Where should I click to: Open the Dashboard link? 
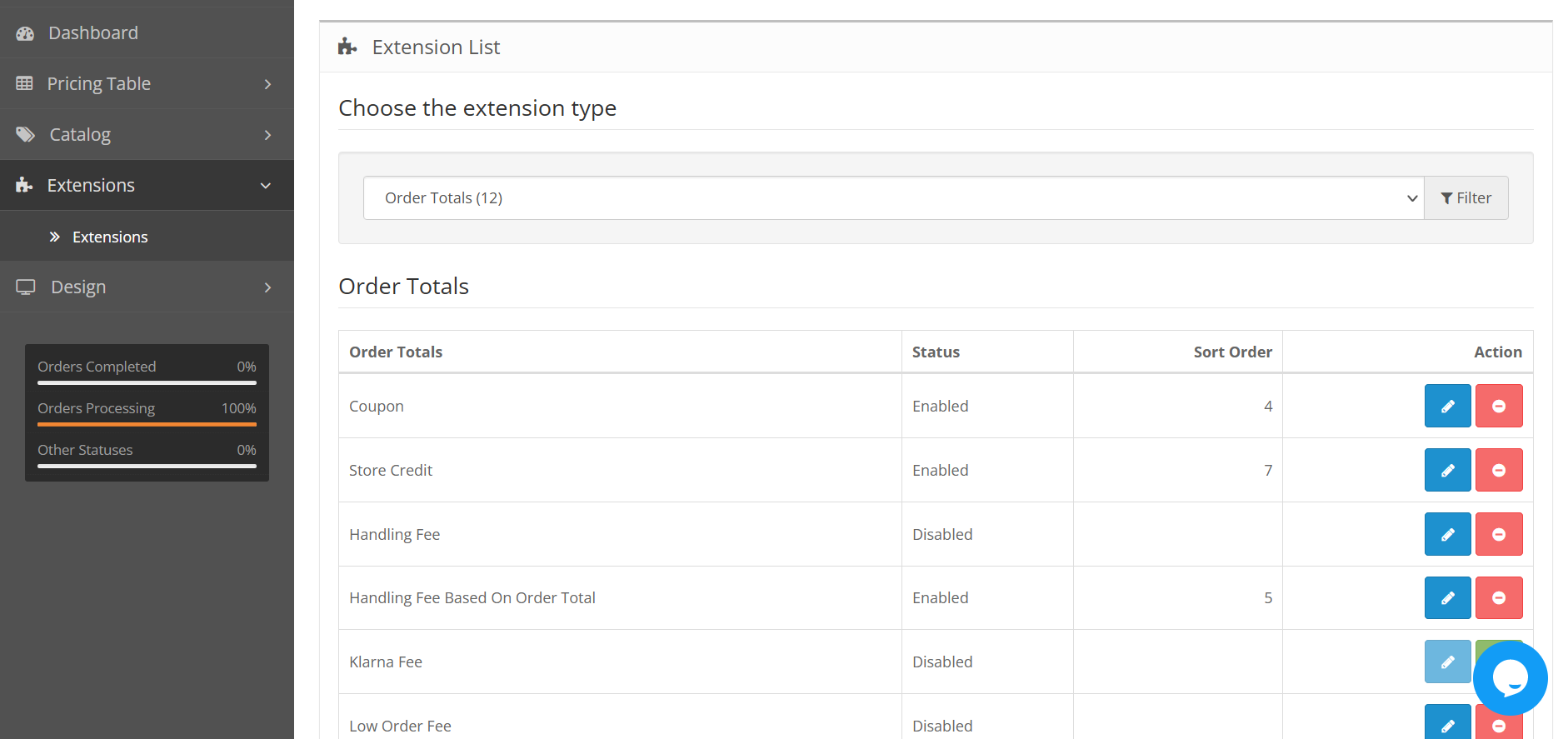pos(93,32)
